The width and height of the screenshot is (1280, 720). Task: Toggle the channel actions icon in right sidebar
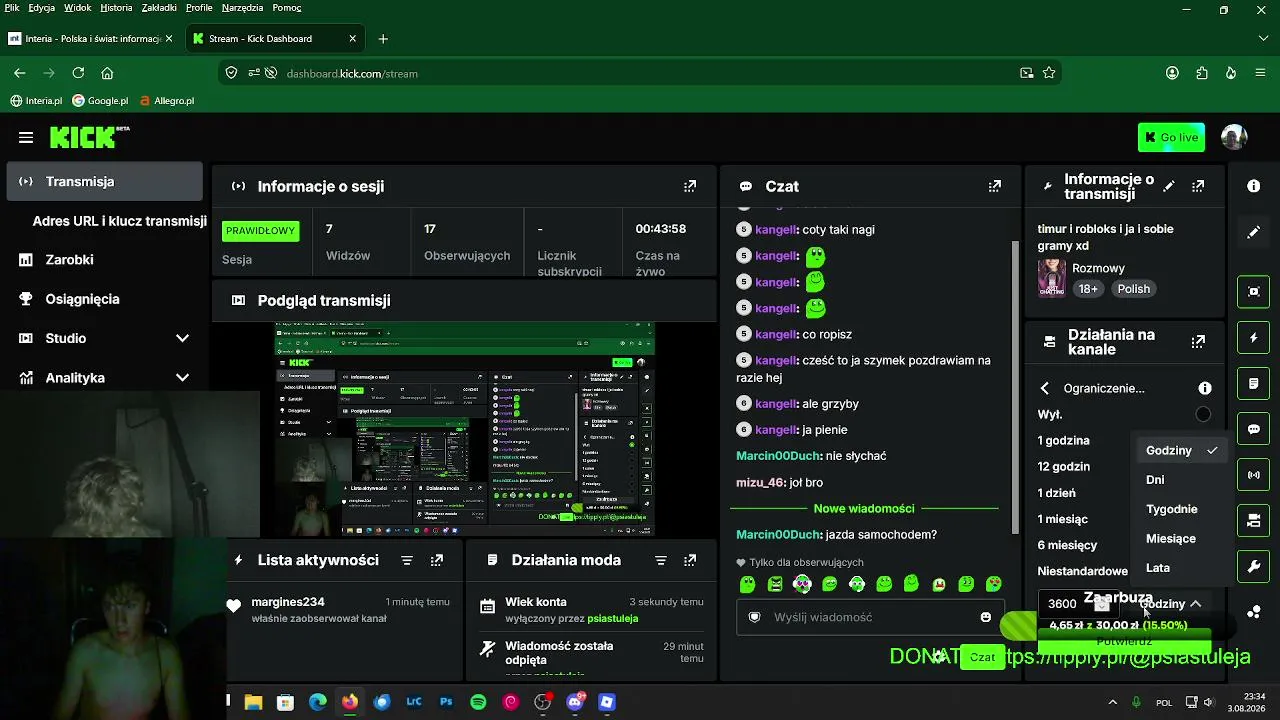[x=1254, y=521]
